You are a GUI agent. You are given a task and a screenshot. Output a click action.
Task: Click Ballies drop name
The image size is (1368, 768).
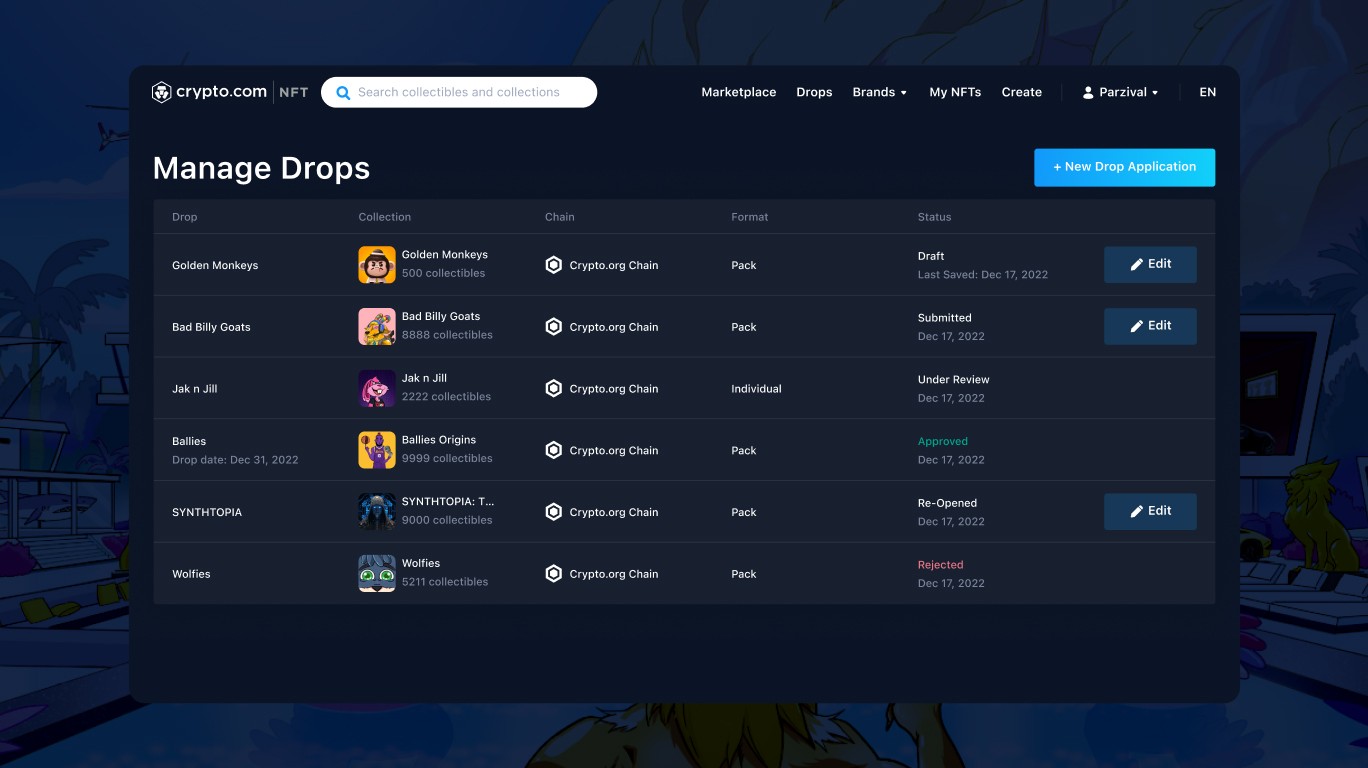[189, 441]
